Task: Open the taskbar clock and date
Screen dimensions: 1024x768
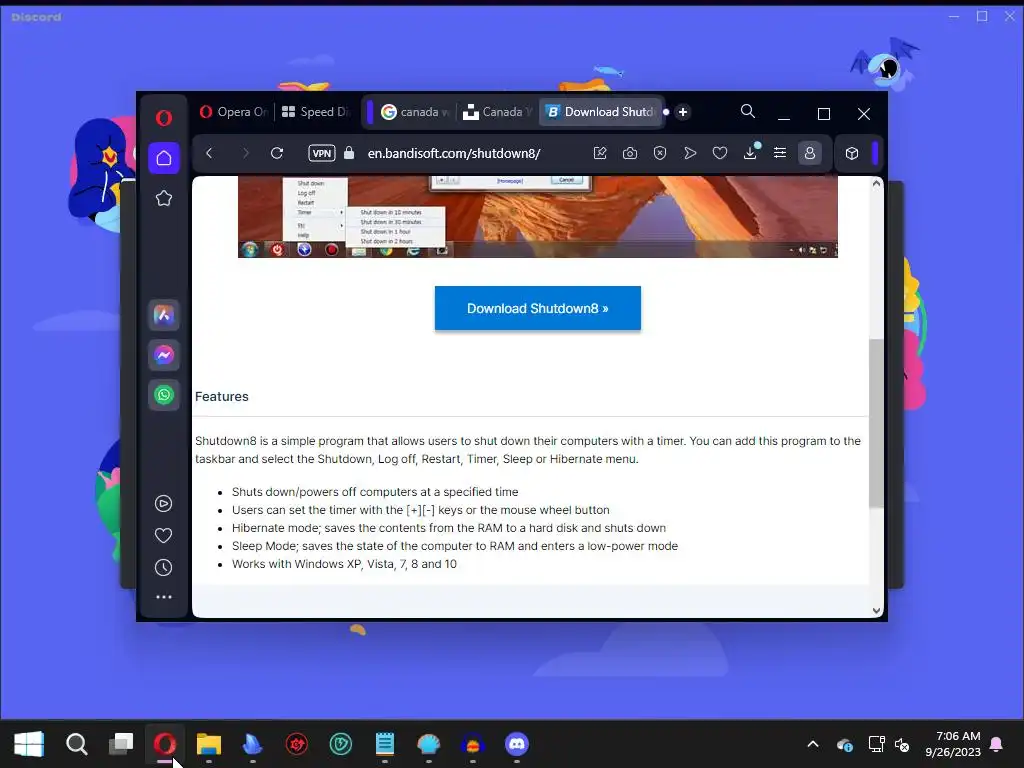Action: 952,744
